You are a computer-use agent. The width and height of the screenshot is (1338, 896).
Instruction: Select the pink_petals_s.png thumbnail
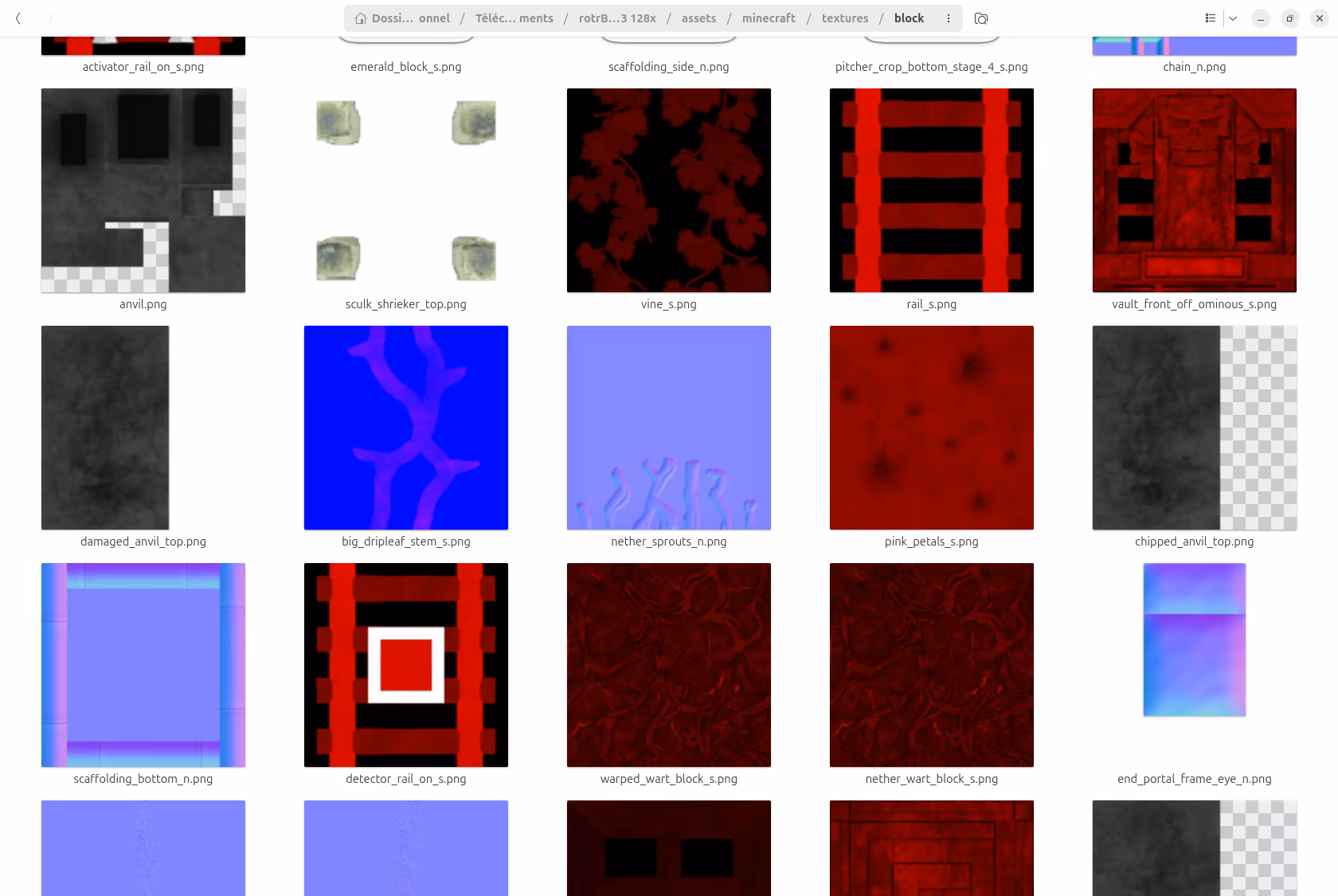[932, 428]
